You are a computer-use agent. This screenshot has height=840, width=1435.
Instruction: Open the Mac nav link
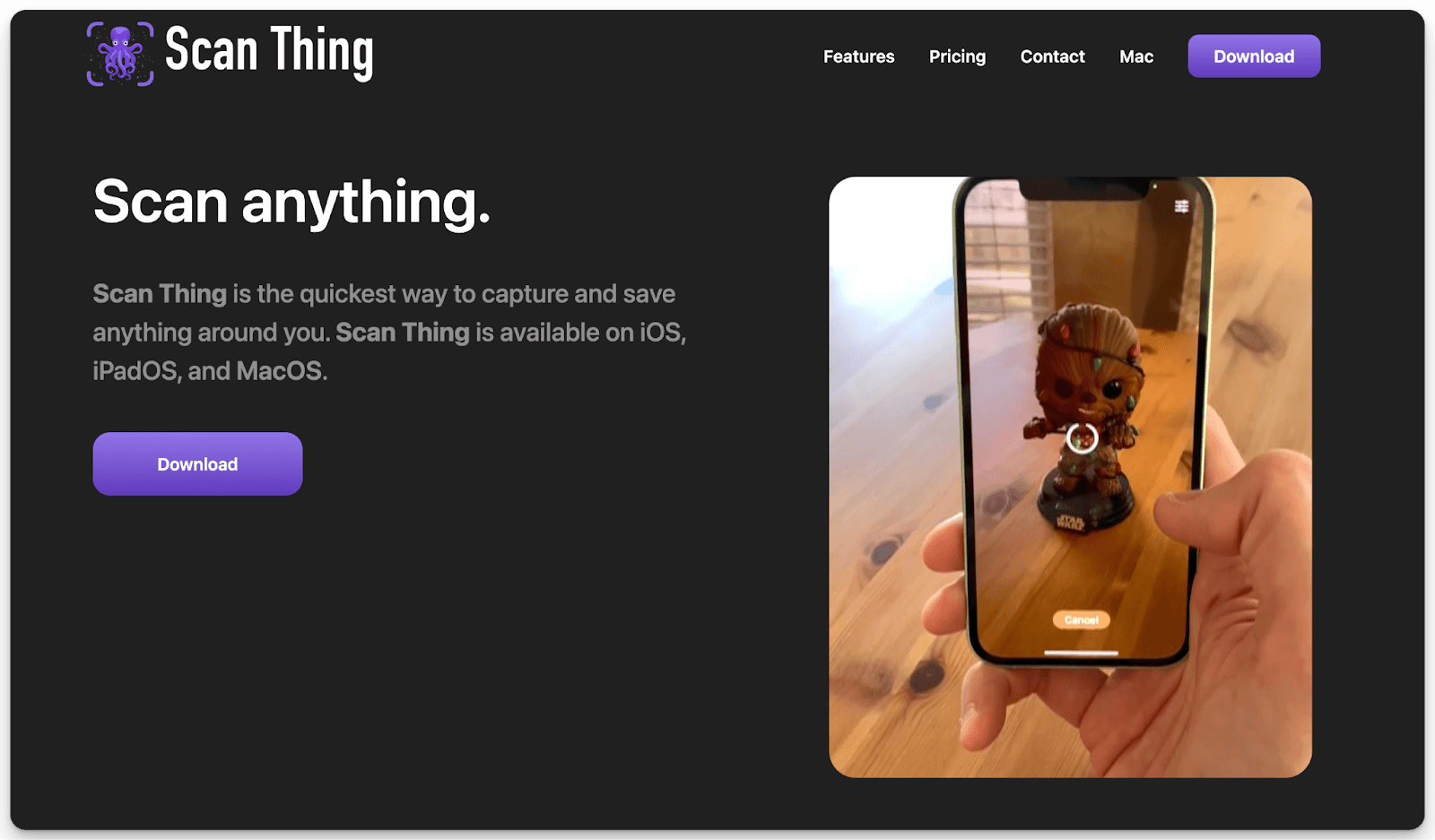(x=1136, y=56)
